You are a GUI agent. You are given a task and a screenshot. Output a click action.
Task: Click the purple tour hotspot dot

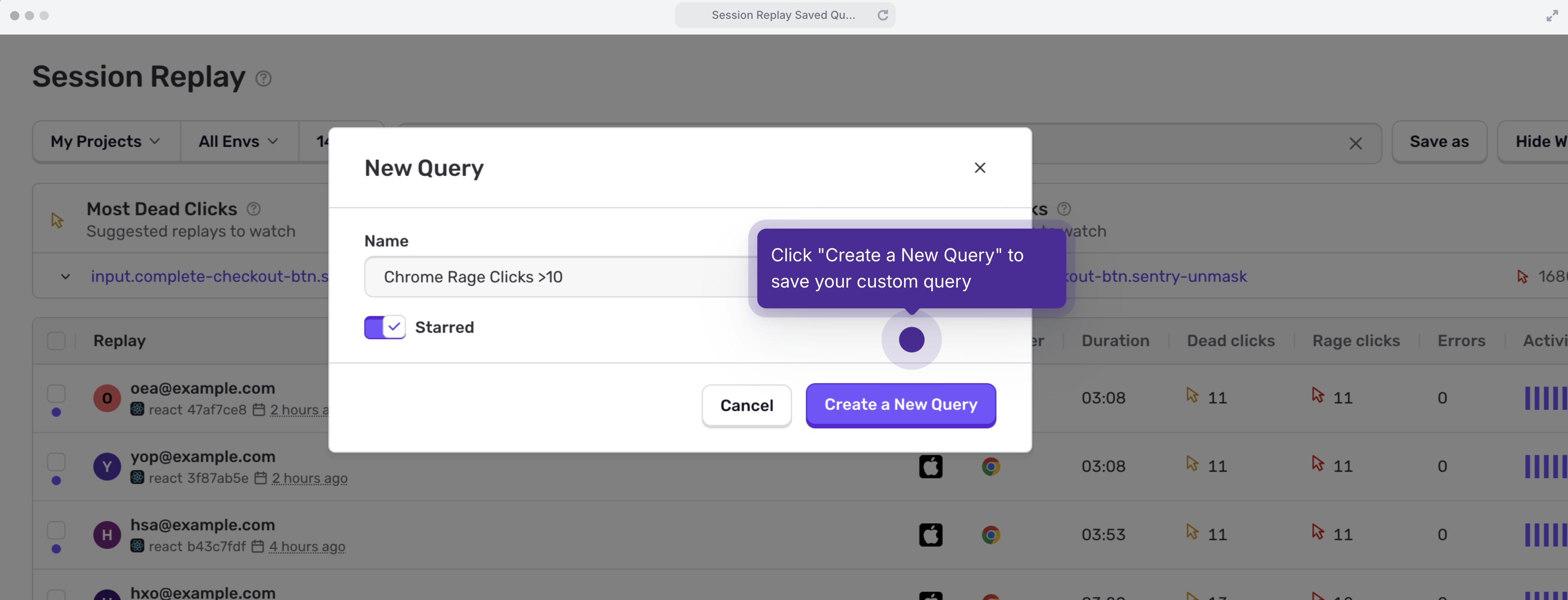(911, 339)
